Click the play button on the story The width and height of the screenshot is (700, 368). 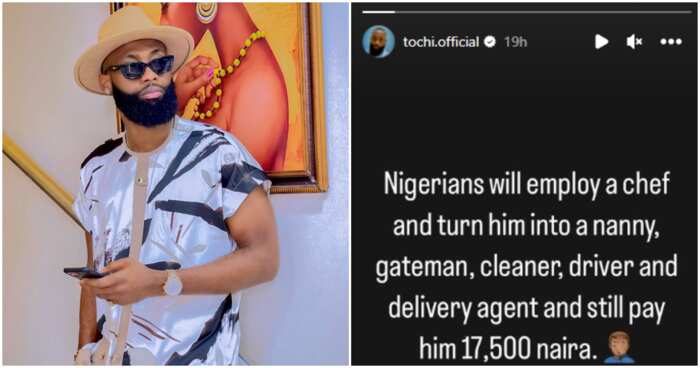(x=601, y=42)
